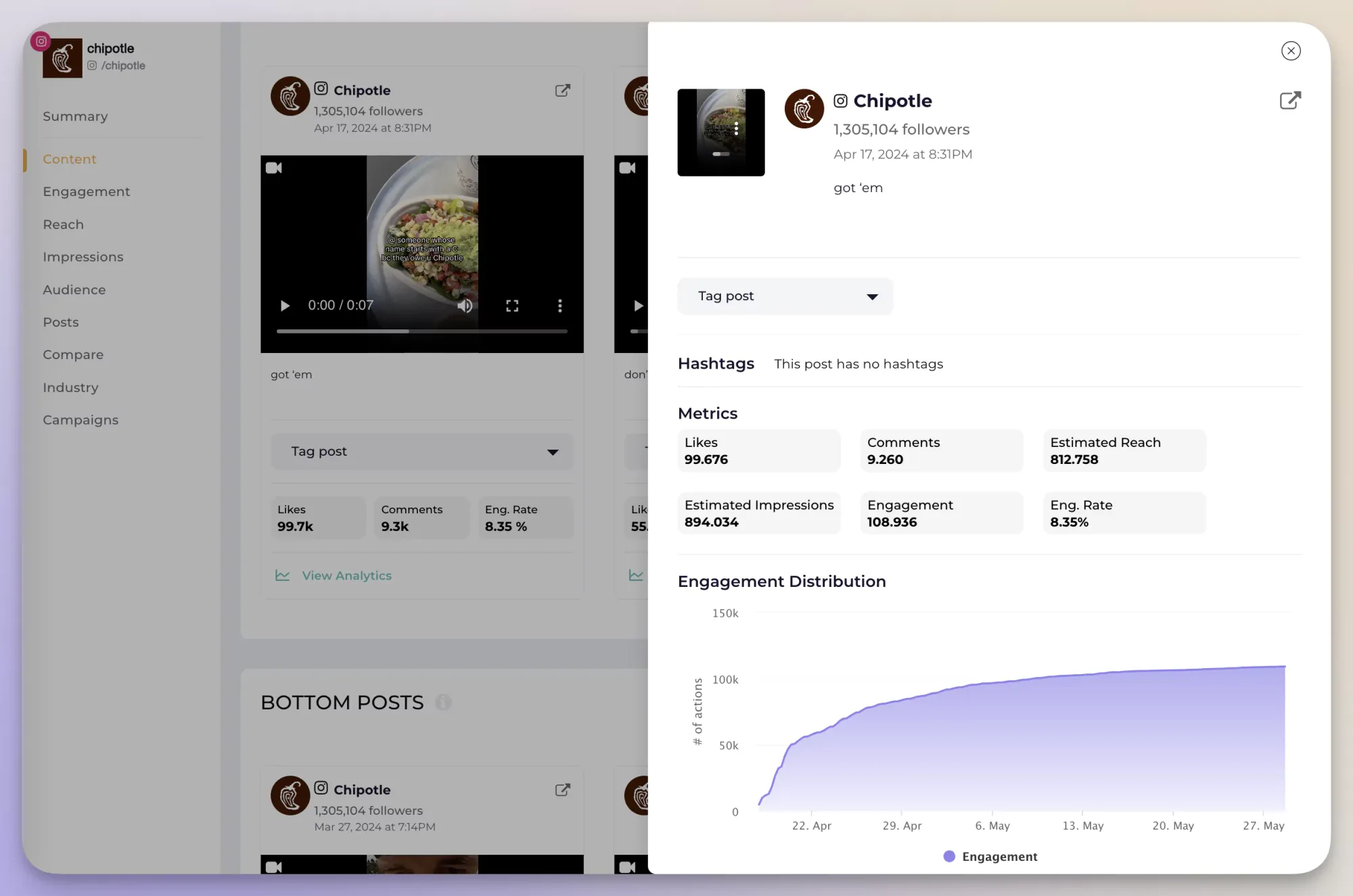Open more options on got 'em video
Image resolution: width=1353 pixels, height=896 pixels.
point(559,306)
